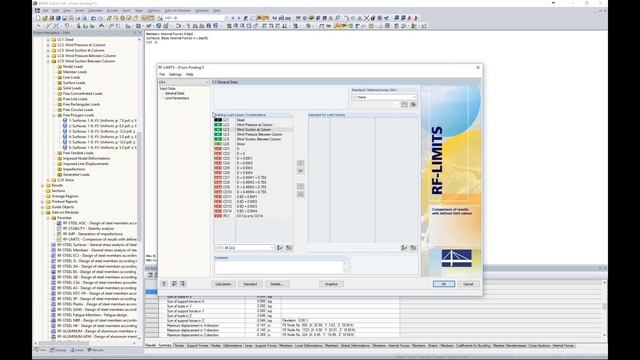Go to previous load case using the left arrow
The width and height of the screenshot is (640, 360).
click(233, 18)
